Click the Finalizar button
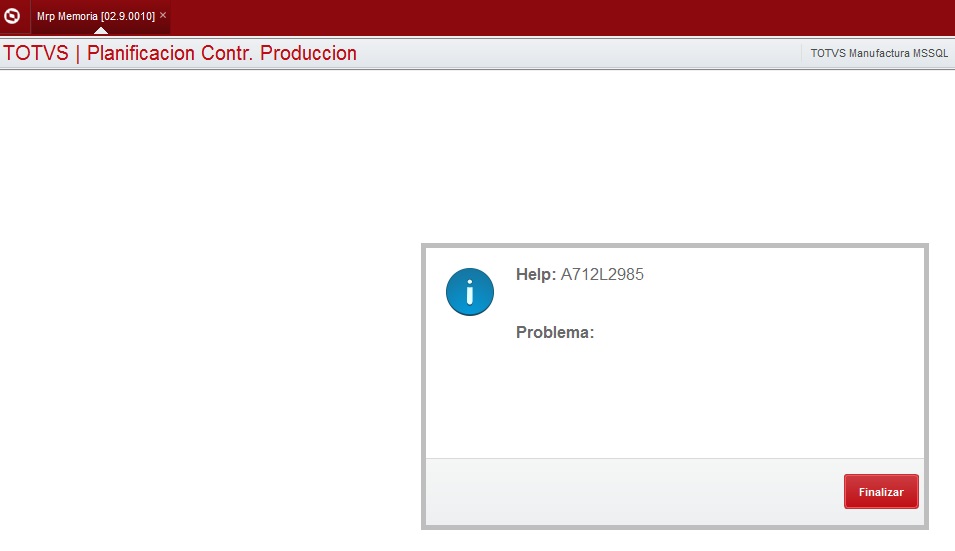The height and width of the screenshot is (551, 955). [x=881, y=491]
